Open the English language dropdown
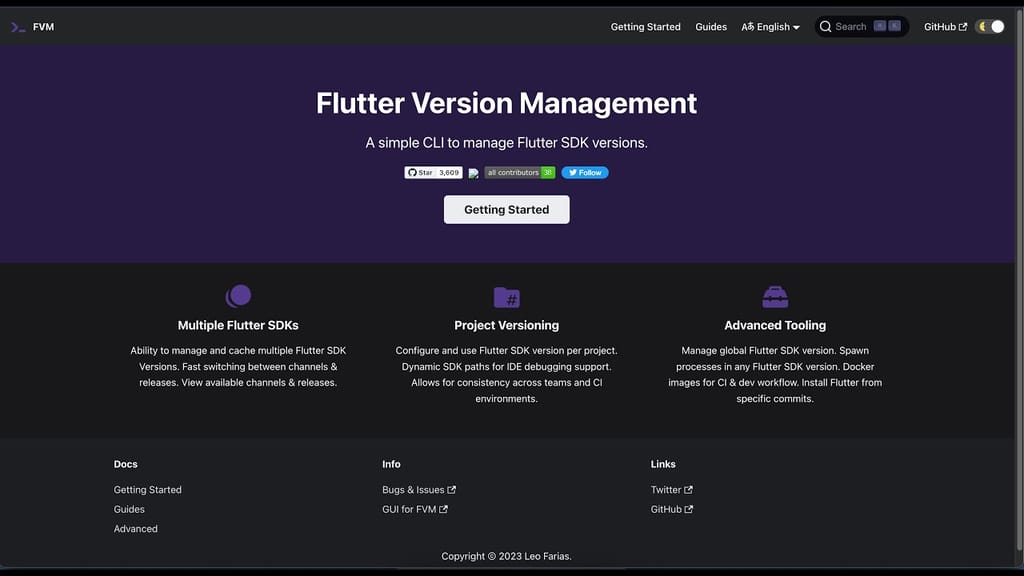The height and width of the screenshot is (576, 1024). [x=771, y=26]
